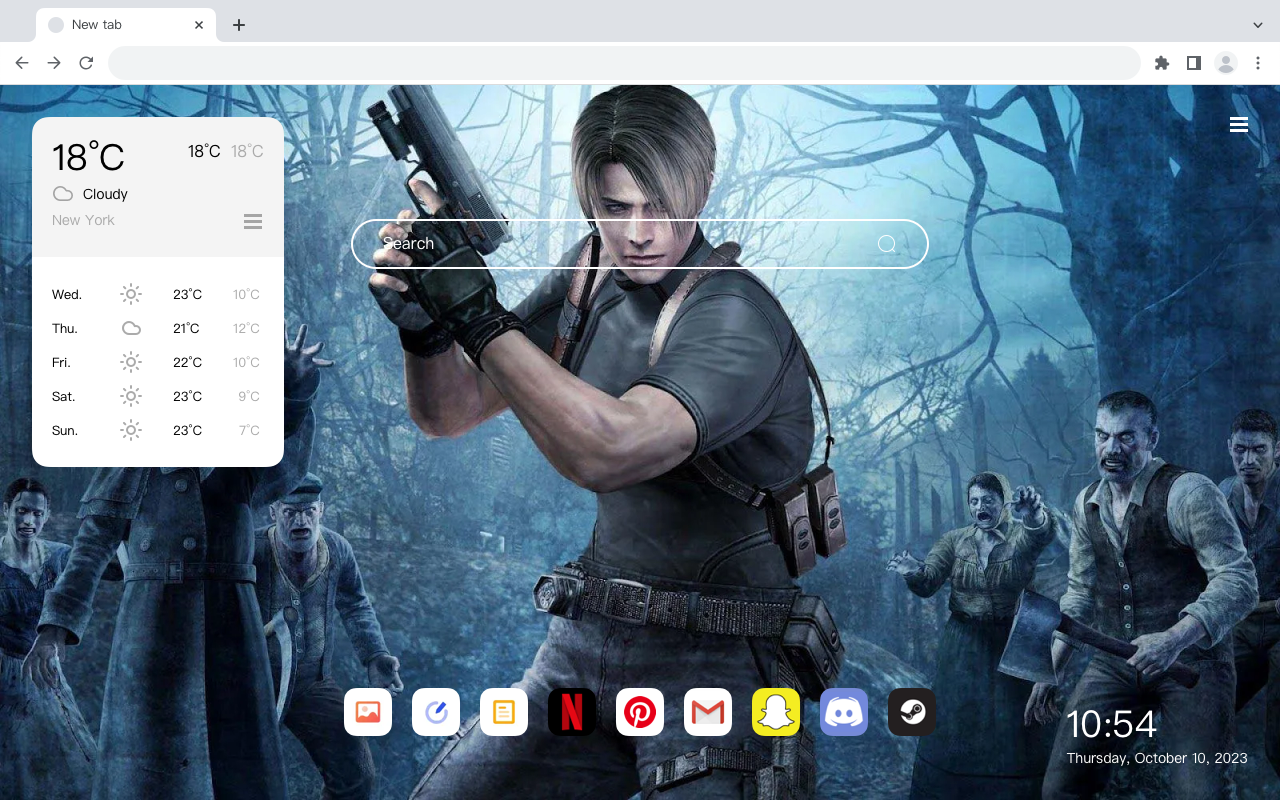
Task: Click Saturday's 9°C low
Action: coord(249,396)
